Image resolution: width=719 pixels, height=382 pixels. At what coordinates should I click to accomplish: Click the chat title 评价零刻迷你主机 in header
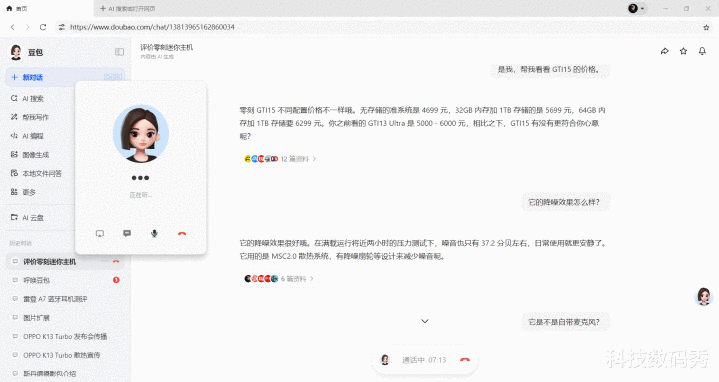[x=166, y=47]
